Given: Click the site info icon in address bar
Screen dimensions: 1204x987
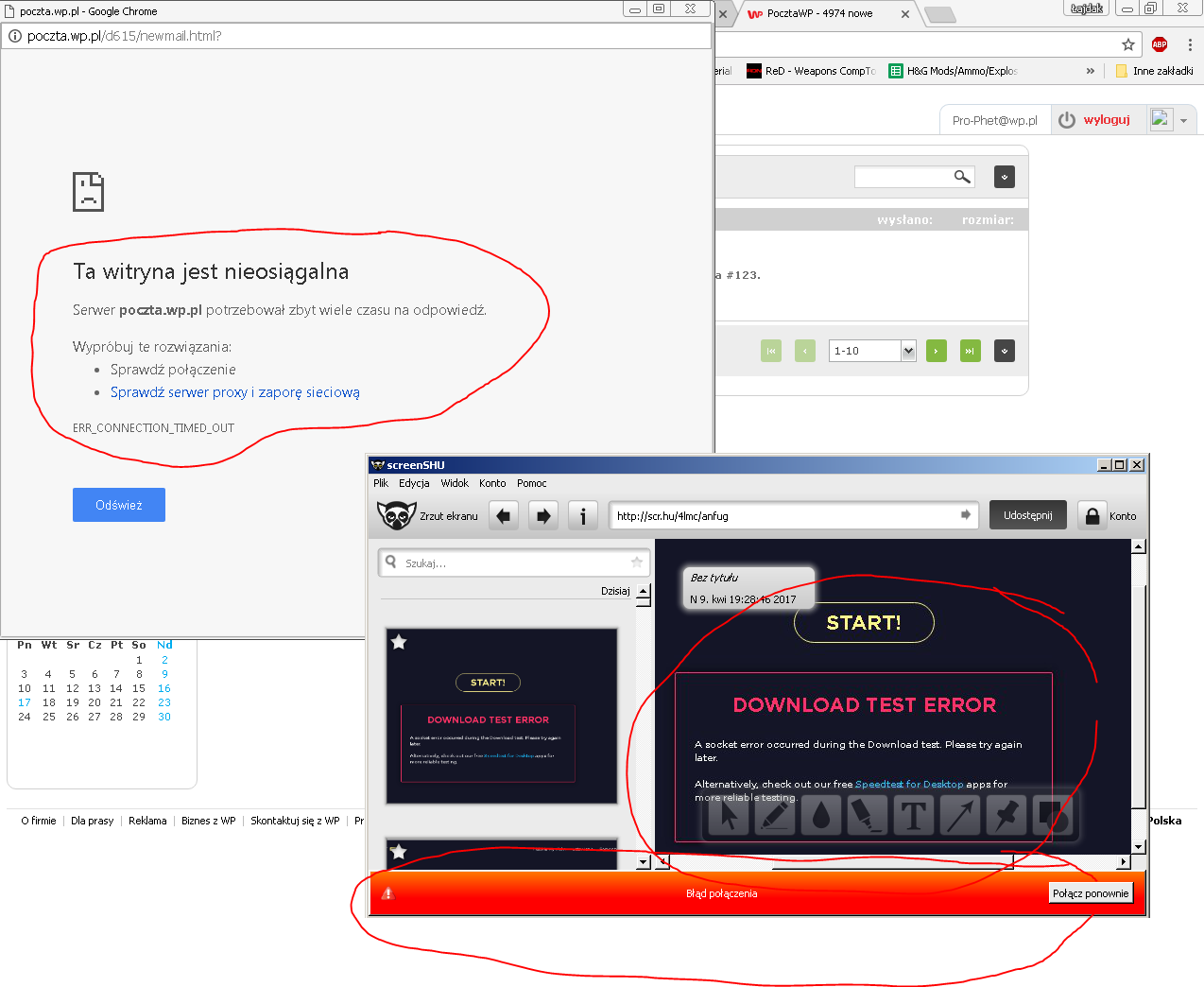Looking at the screenshot, I should (15, 36).
